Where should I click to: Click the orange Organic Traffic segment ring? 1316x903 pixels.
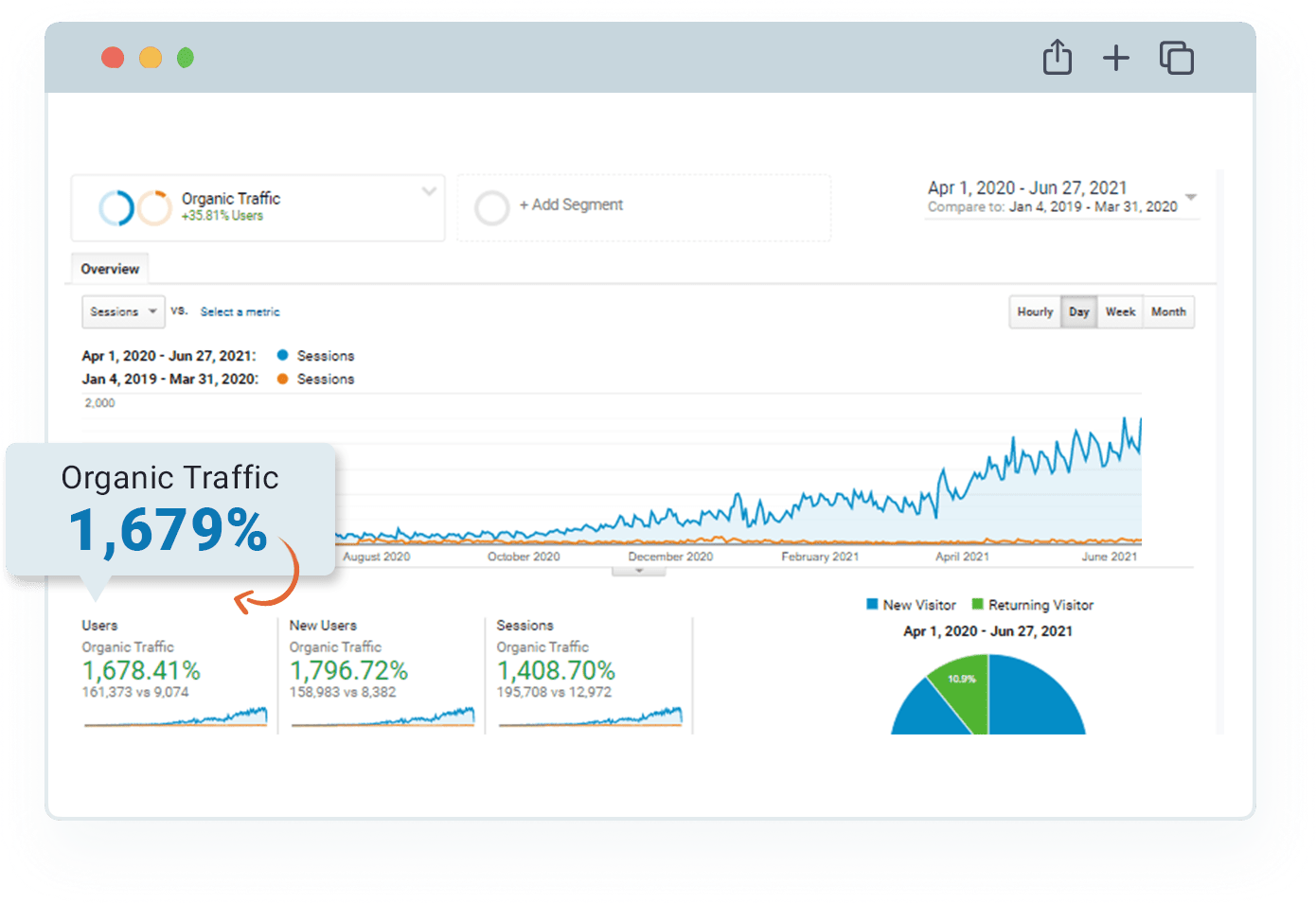click(x=154, y=208)
